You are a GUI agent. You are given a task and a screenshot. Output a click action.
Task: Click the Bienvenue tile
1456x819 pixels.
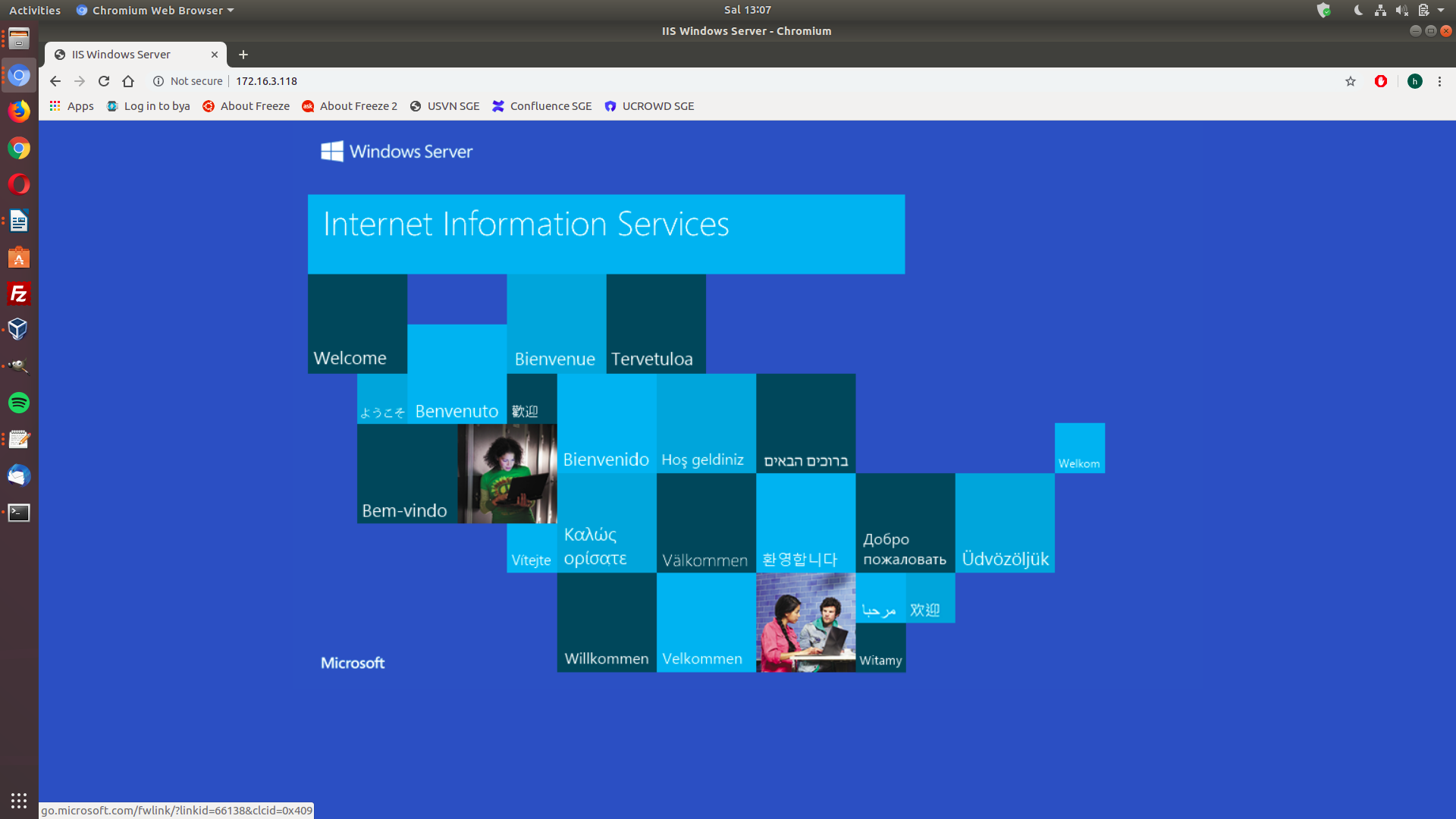(x=557, y=324)
